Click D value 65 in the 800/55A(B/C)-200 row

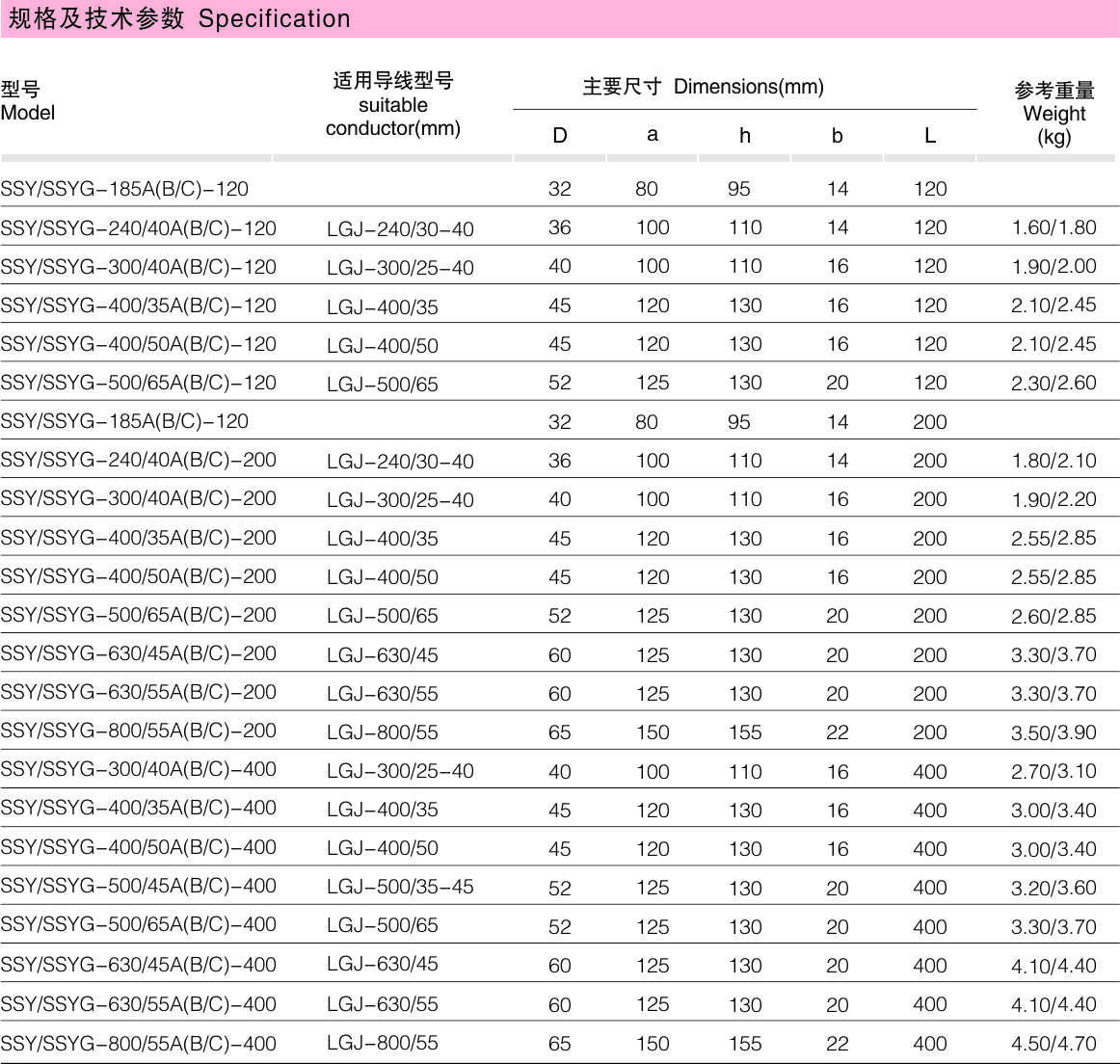pyautogui.click(x=559, y=731)
